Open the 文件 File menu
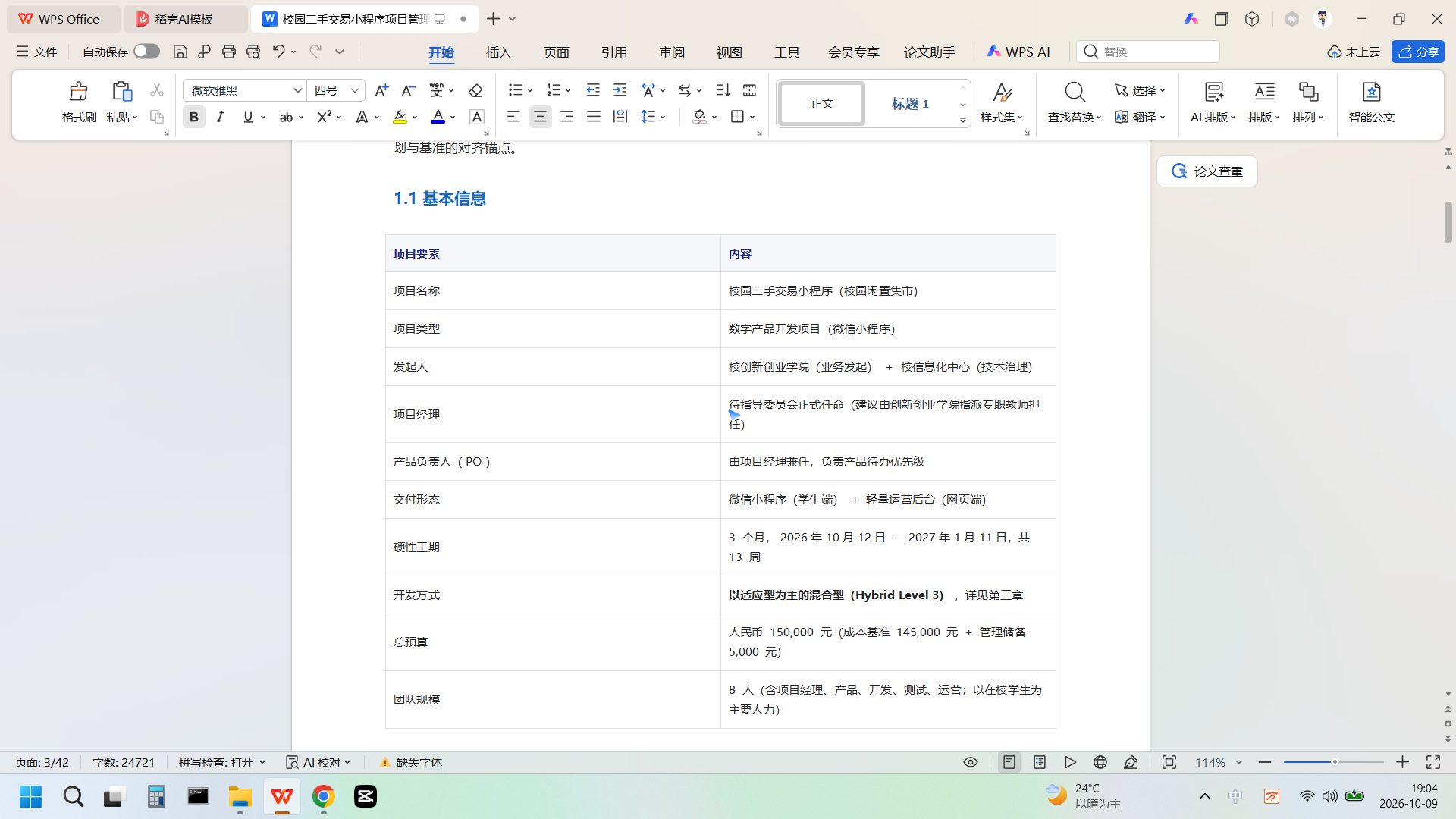 point(37,52)
